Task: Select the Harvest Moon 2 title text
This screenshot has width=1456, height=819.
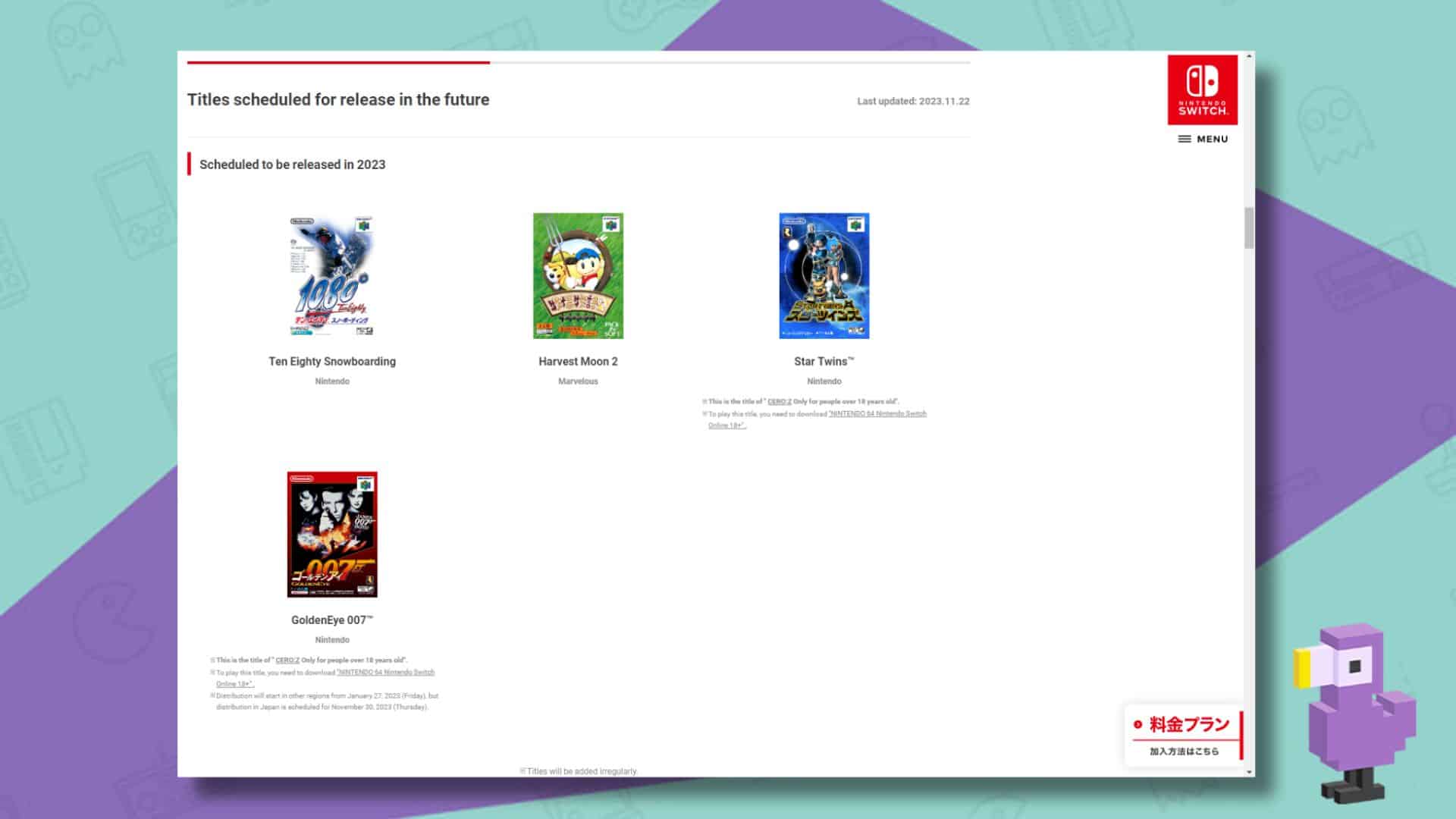Action: (x=578, y=362)
